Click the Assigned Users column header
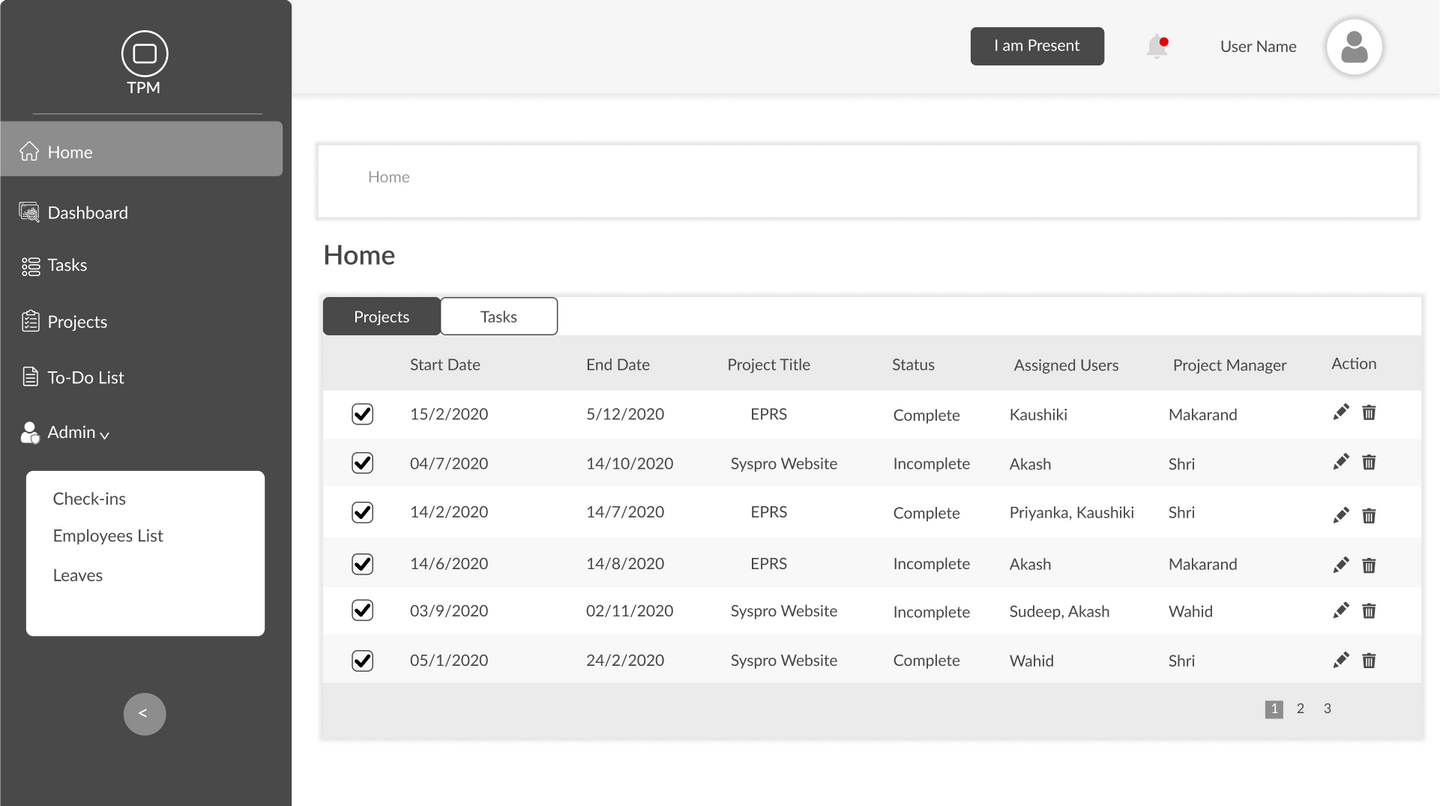This screenshot has height=806, width=1440. pos(1066,365)
